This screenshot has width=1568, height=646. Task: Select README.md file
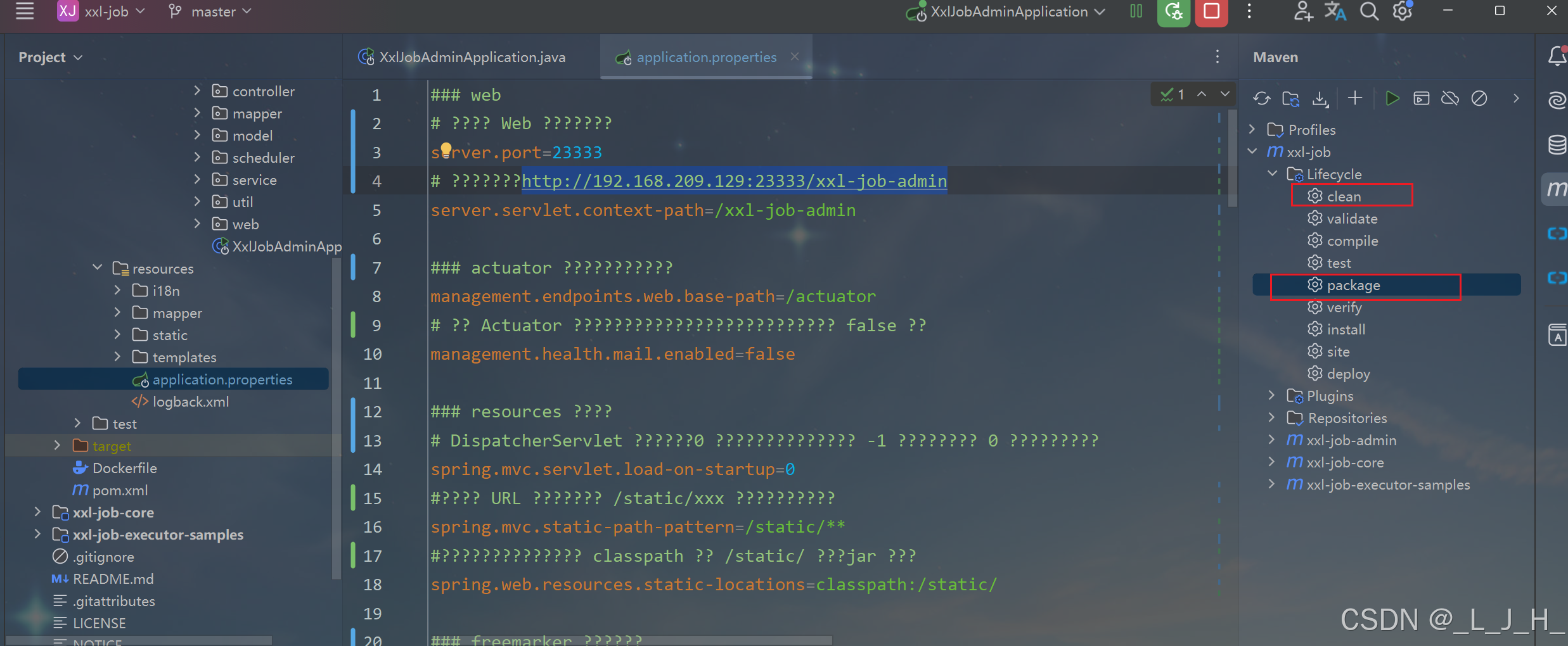click(103, 579)
